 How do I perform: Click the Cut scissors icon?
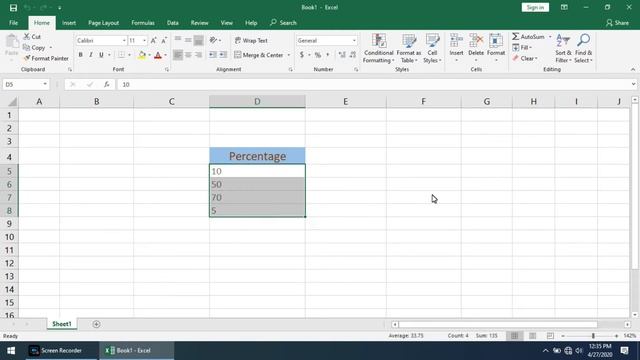tap(27, 37)
